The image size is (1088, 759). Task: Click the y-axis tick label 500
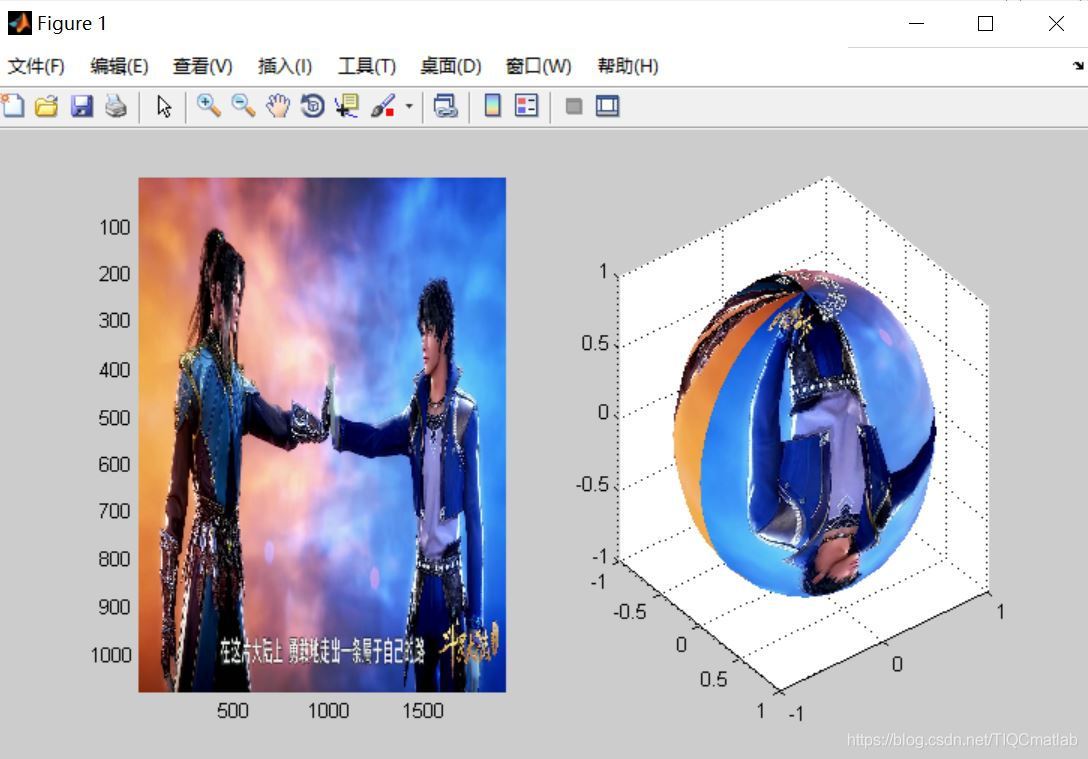[x=114, y=418]
